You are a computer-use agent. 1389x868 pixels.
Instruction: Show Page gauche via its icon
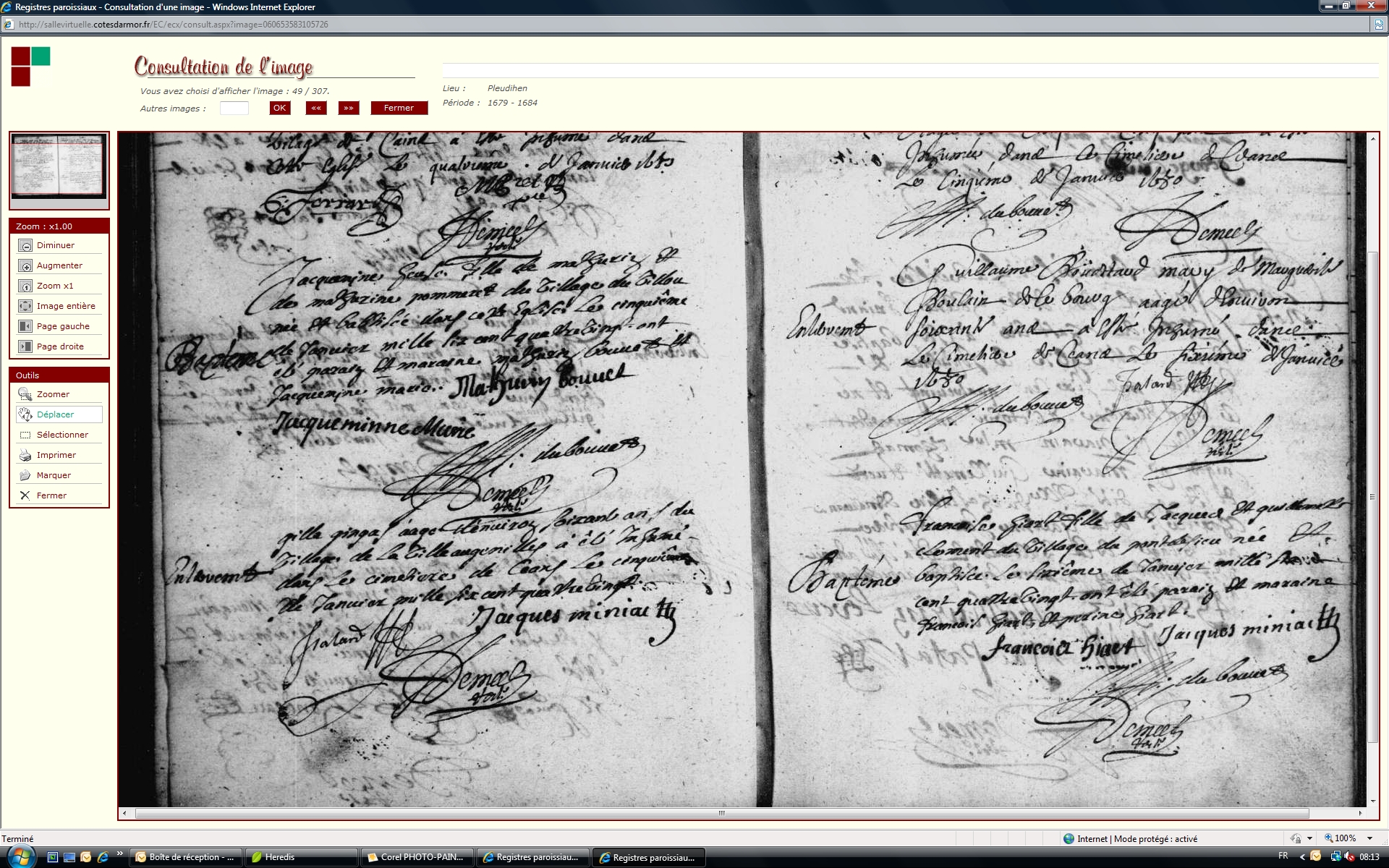coord(25,327)
